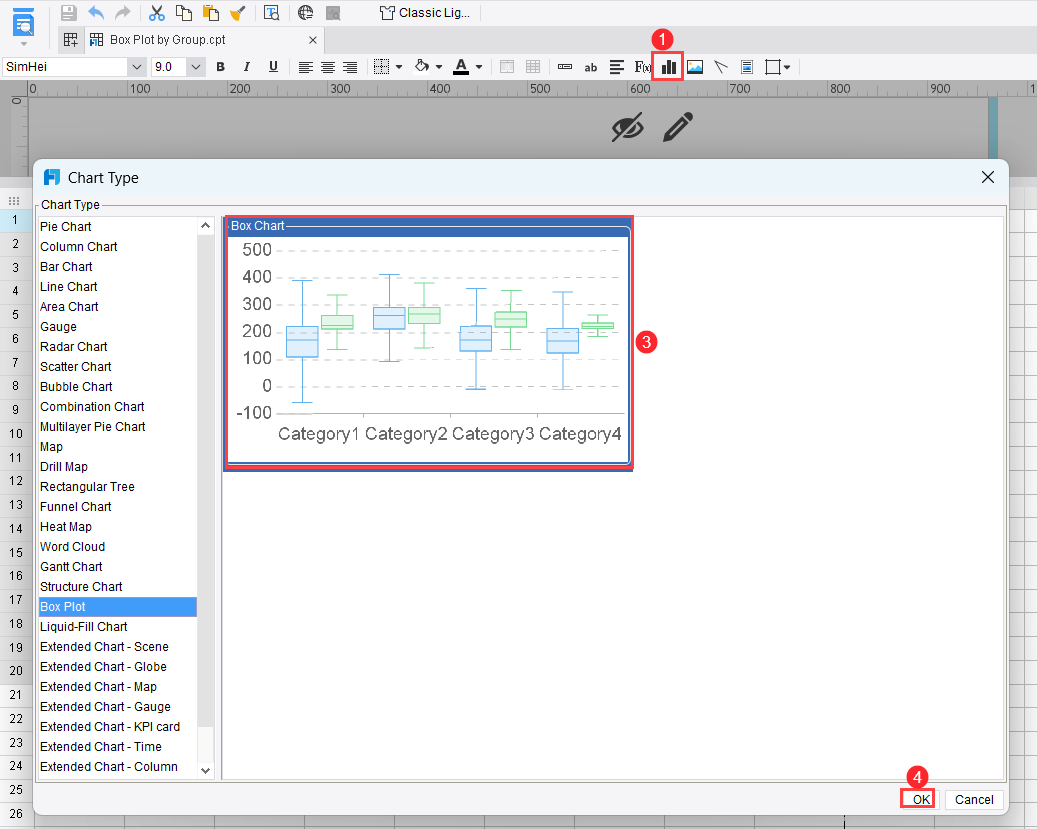The height and width of the screenshot is (829, 1037).
Task: Click the floating element frame icon
Action: click(x=772, y=67)
